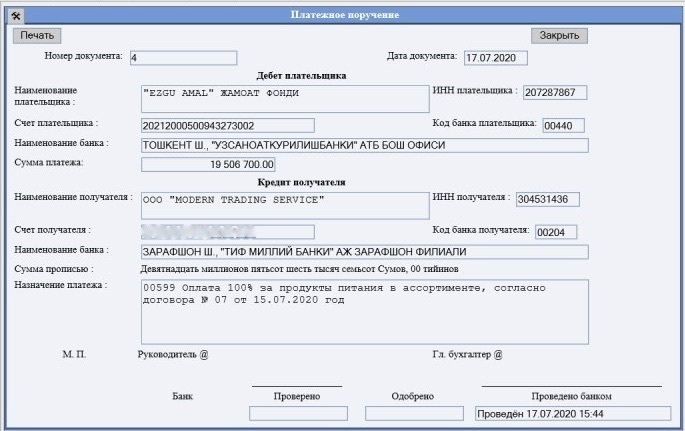Click the blurred Счет получателя field
685x431 pixels.
coord(228,232)
